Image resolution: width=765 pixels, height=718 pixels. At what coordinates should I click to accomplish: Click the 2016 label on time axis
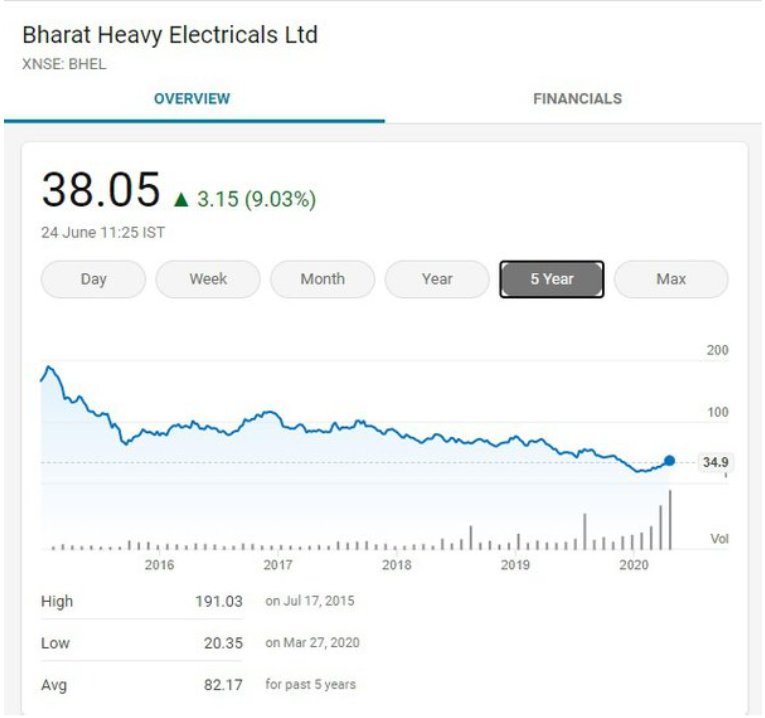(x=159, y=565)
